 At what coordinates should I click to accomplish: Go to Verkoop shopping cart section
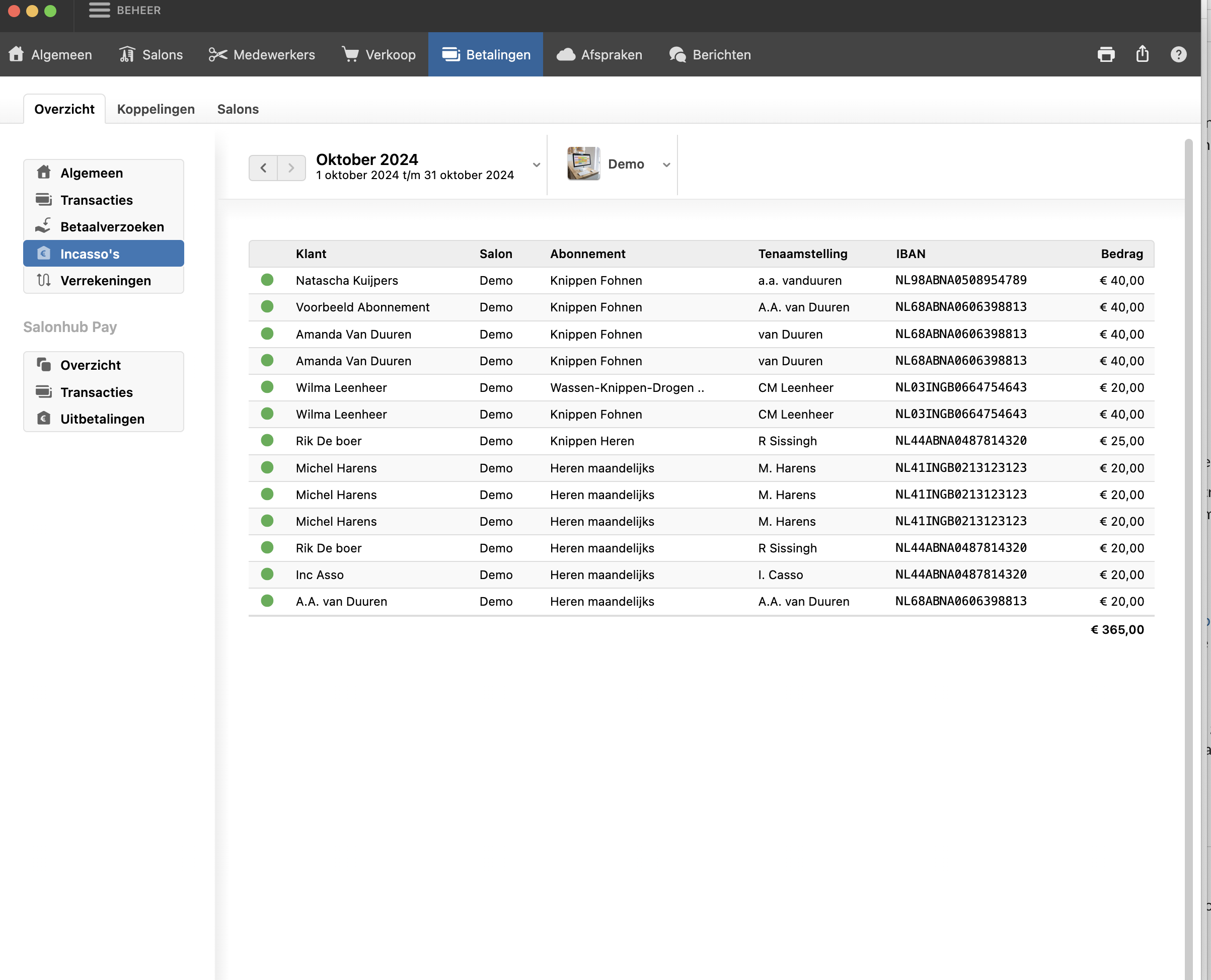click(379, 55)
